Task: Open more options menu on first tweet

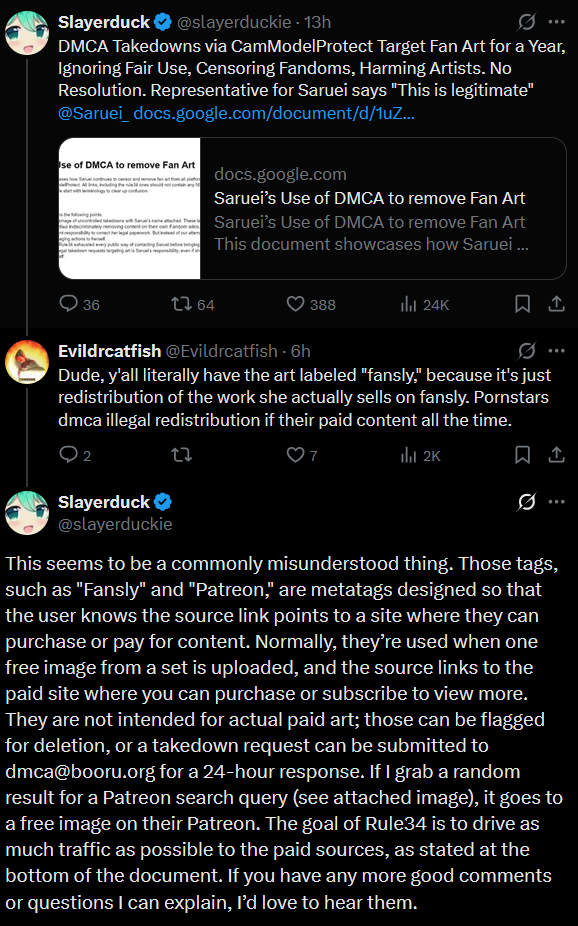Action: (x=556, y=22)
